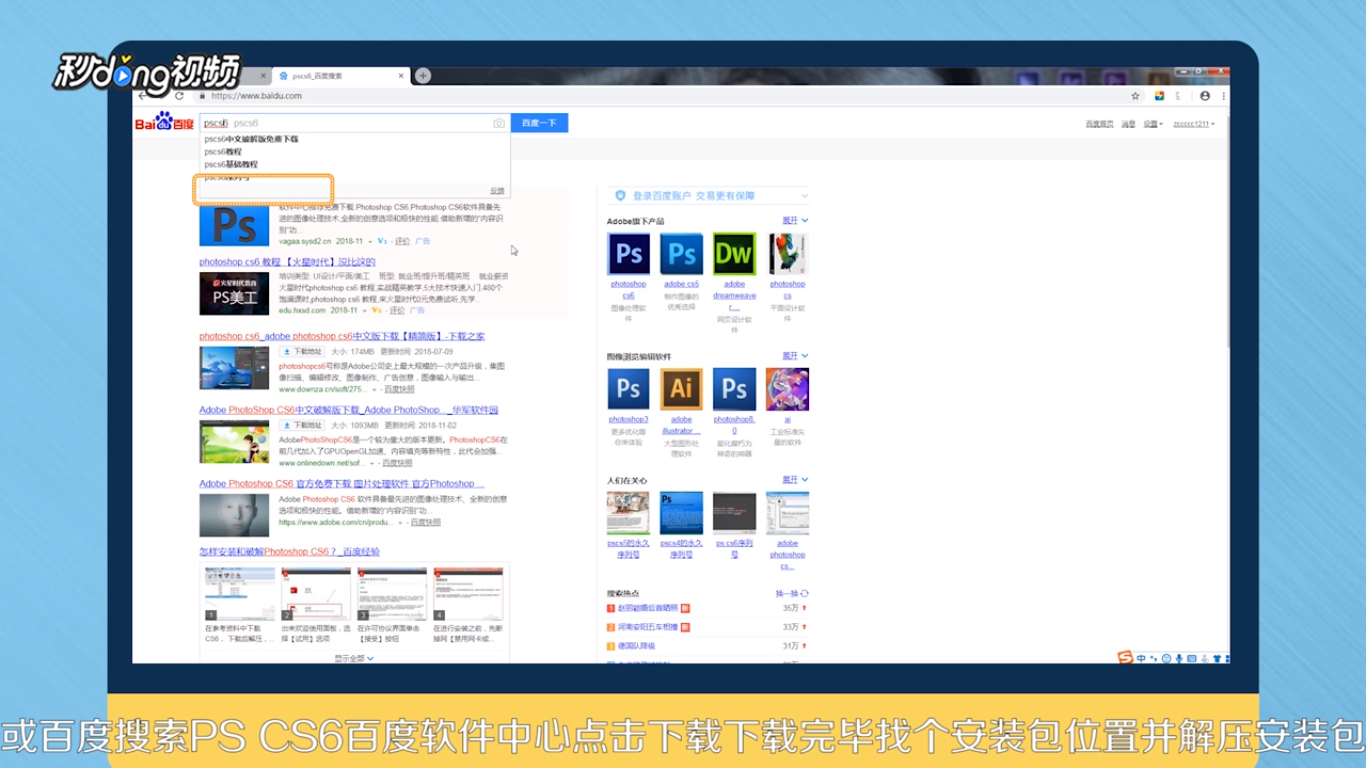Click the shield icon beside 登录百度账户
This screenshot has width=1366, height=768.
(620, 196)
